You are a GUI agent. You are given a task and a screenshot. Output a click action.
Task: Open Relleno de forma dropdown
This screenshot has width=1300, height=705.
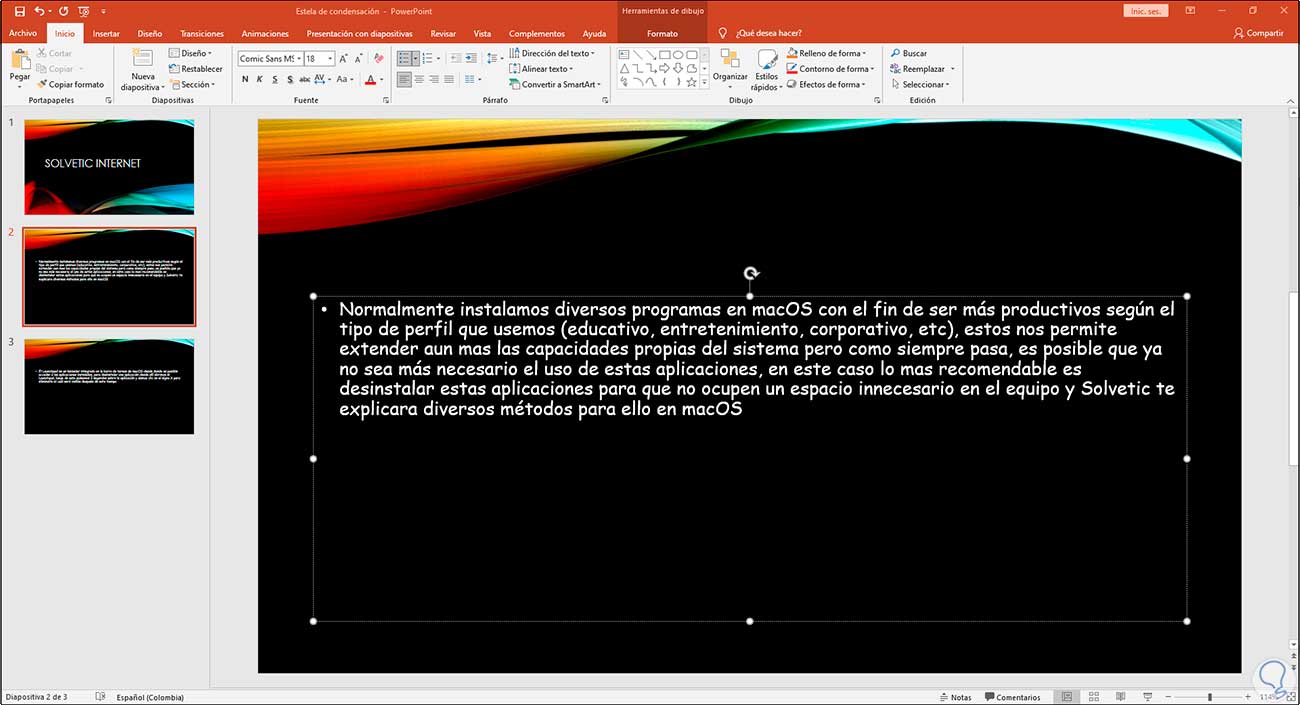click(x=826, y=53)
